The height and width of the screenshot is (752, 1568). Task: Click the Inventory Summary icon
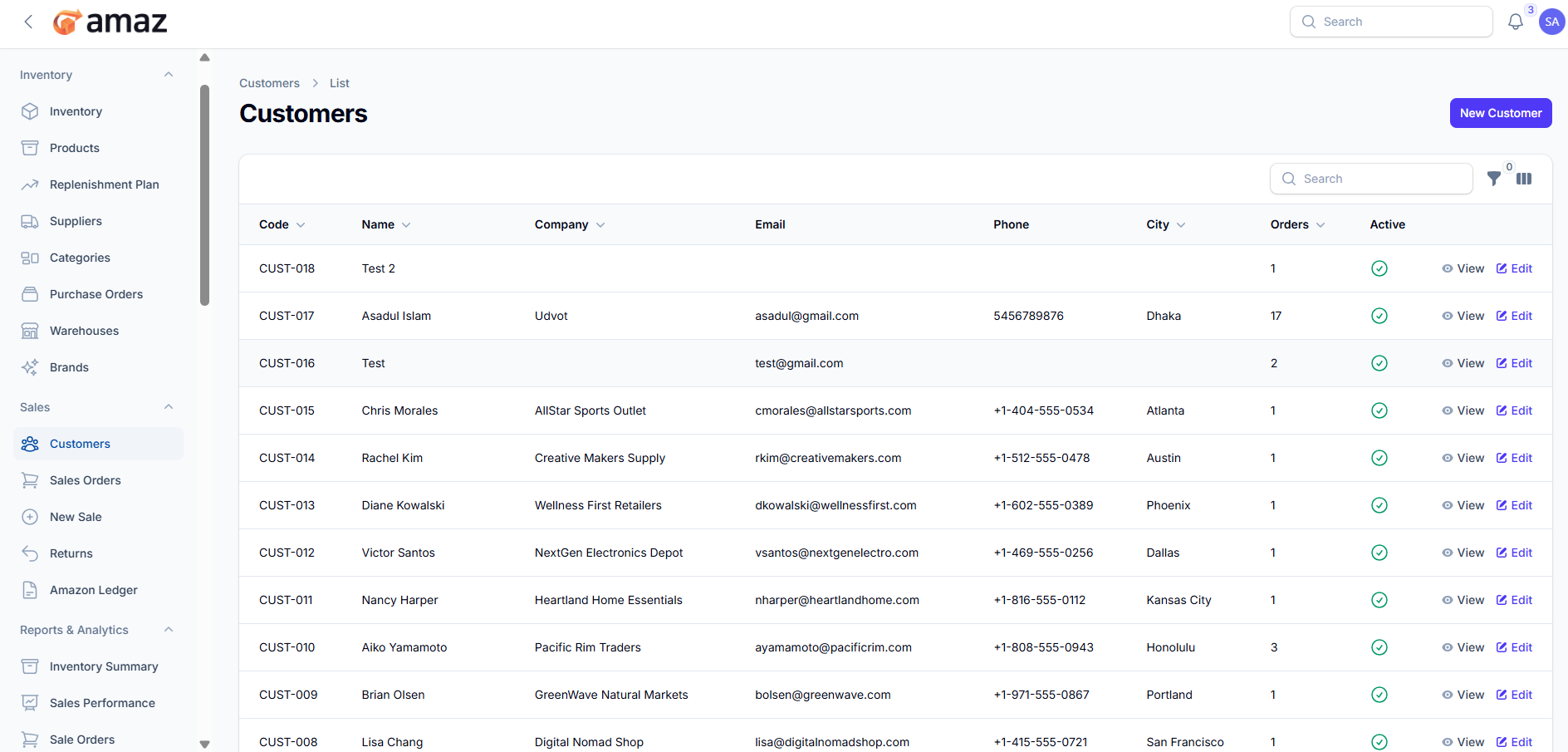(30, 666)
